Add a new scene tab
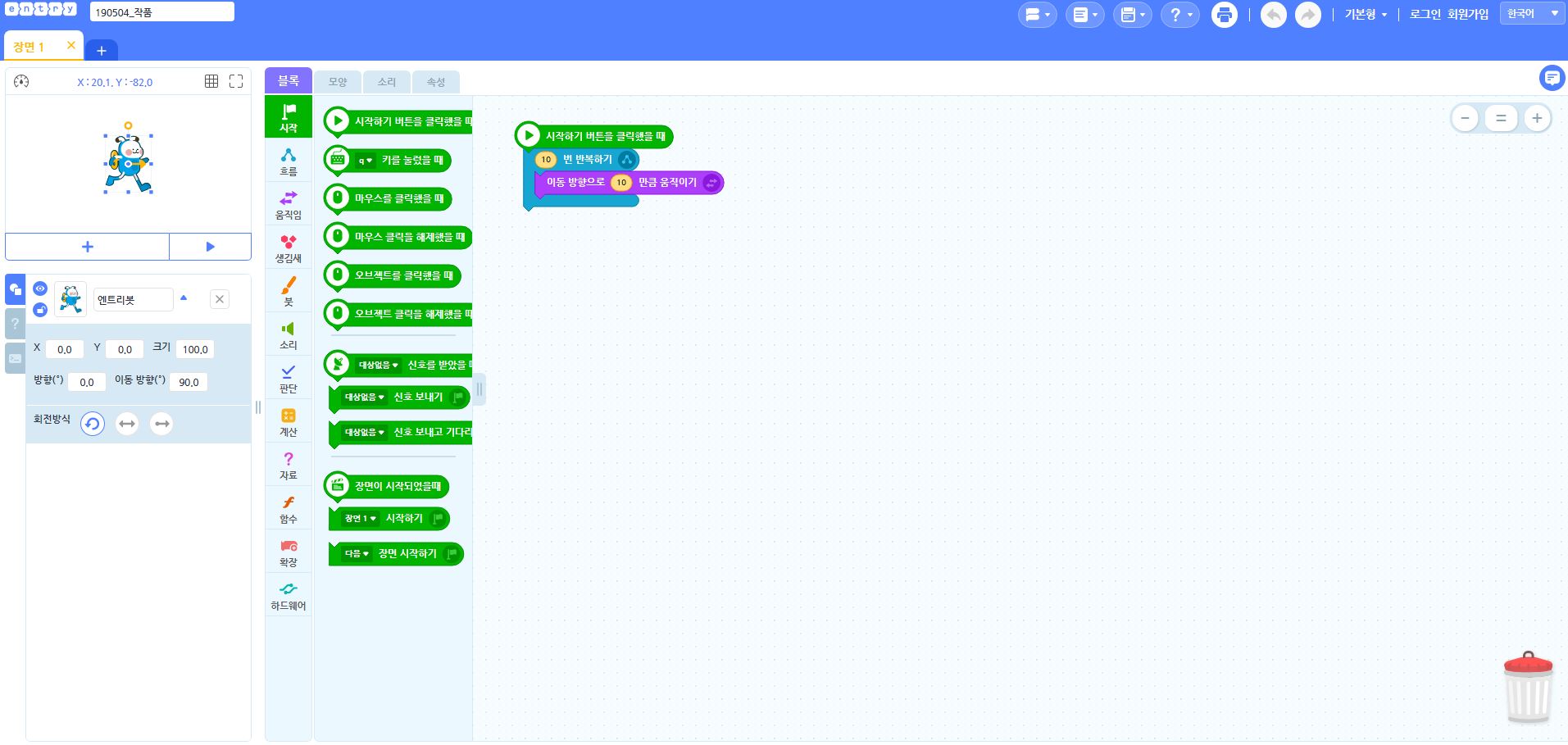 (x=102, y=50)
